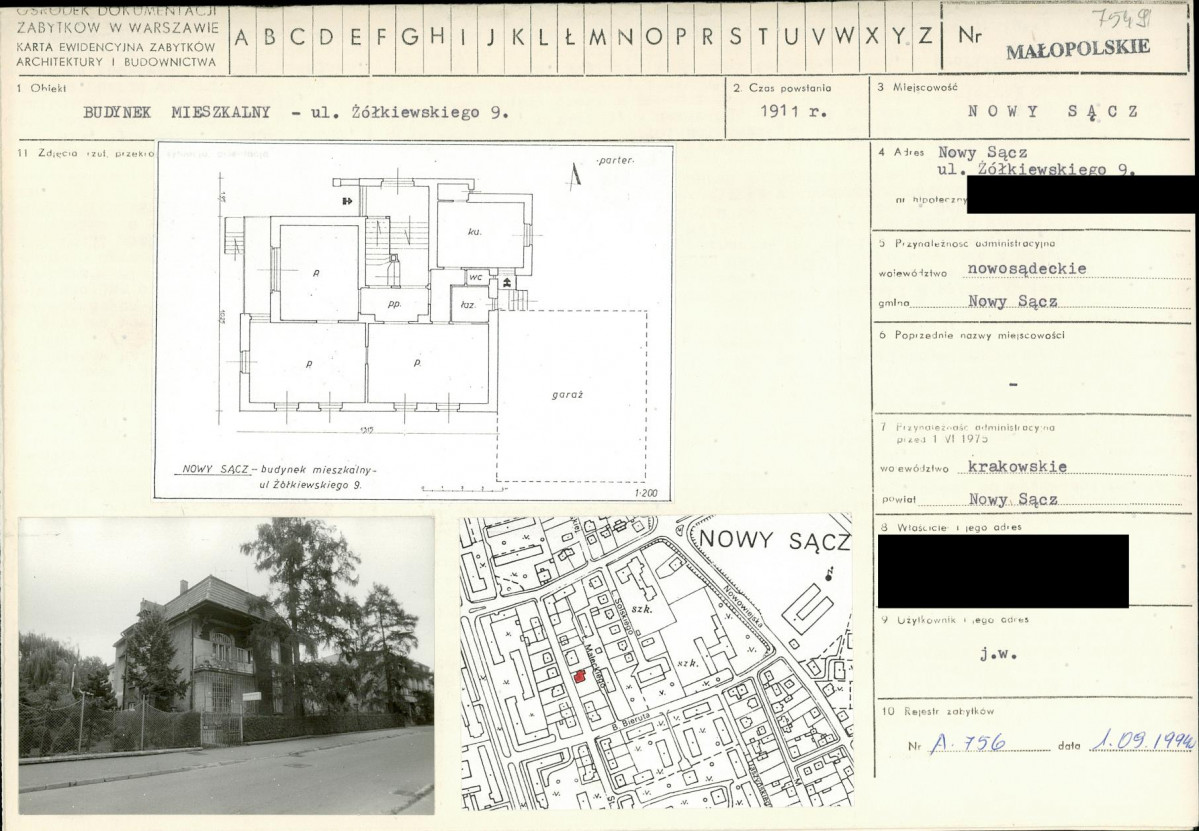Click the locality 'N O W Y S Ą C Z'

coord(1052,112)
